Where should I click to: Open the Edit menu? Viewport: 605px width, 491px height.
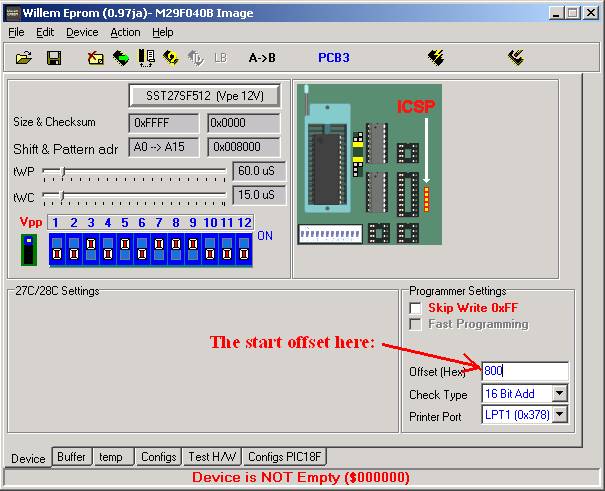point(45,32)
